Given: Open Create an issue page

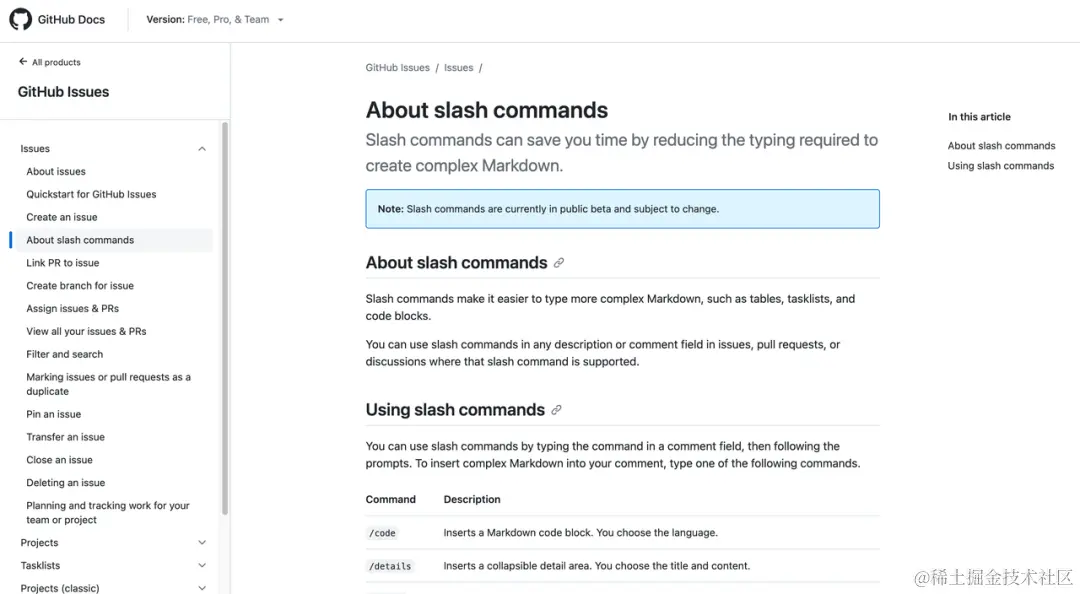Looking at the screenshot, I should click(x=61, y=217).
